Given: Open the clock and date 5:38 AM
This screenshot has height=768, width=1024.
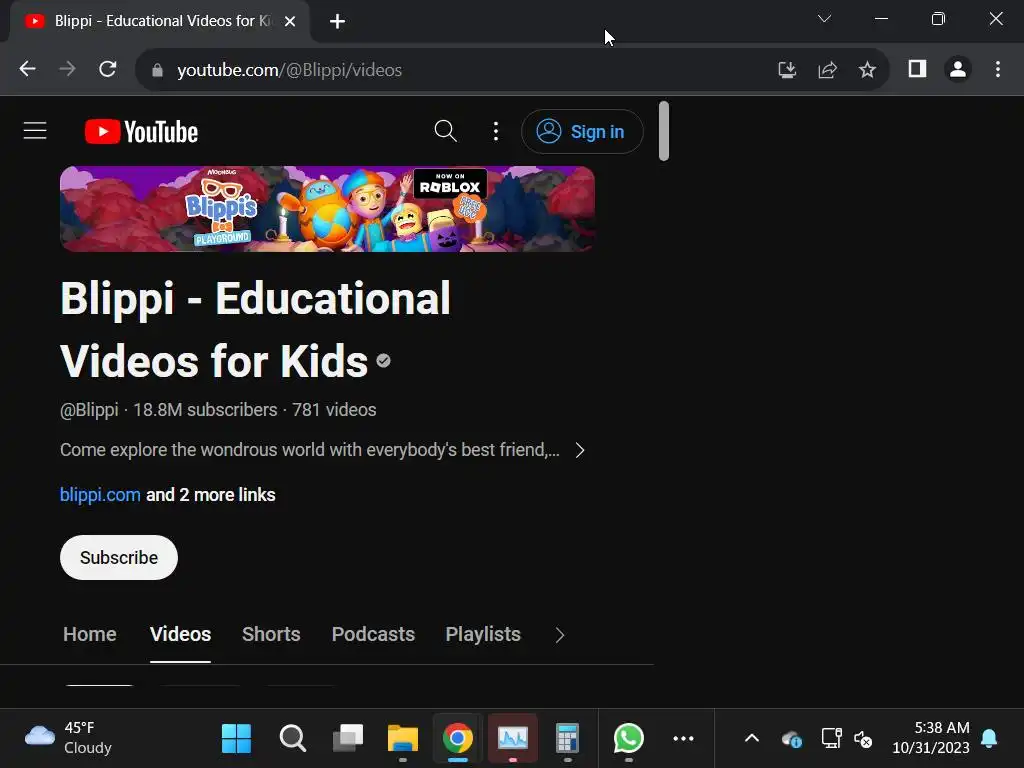Looking at the screenshot, I should coord(931,737).
